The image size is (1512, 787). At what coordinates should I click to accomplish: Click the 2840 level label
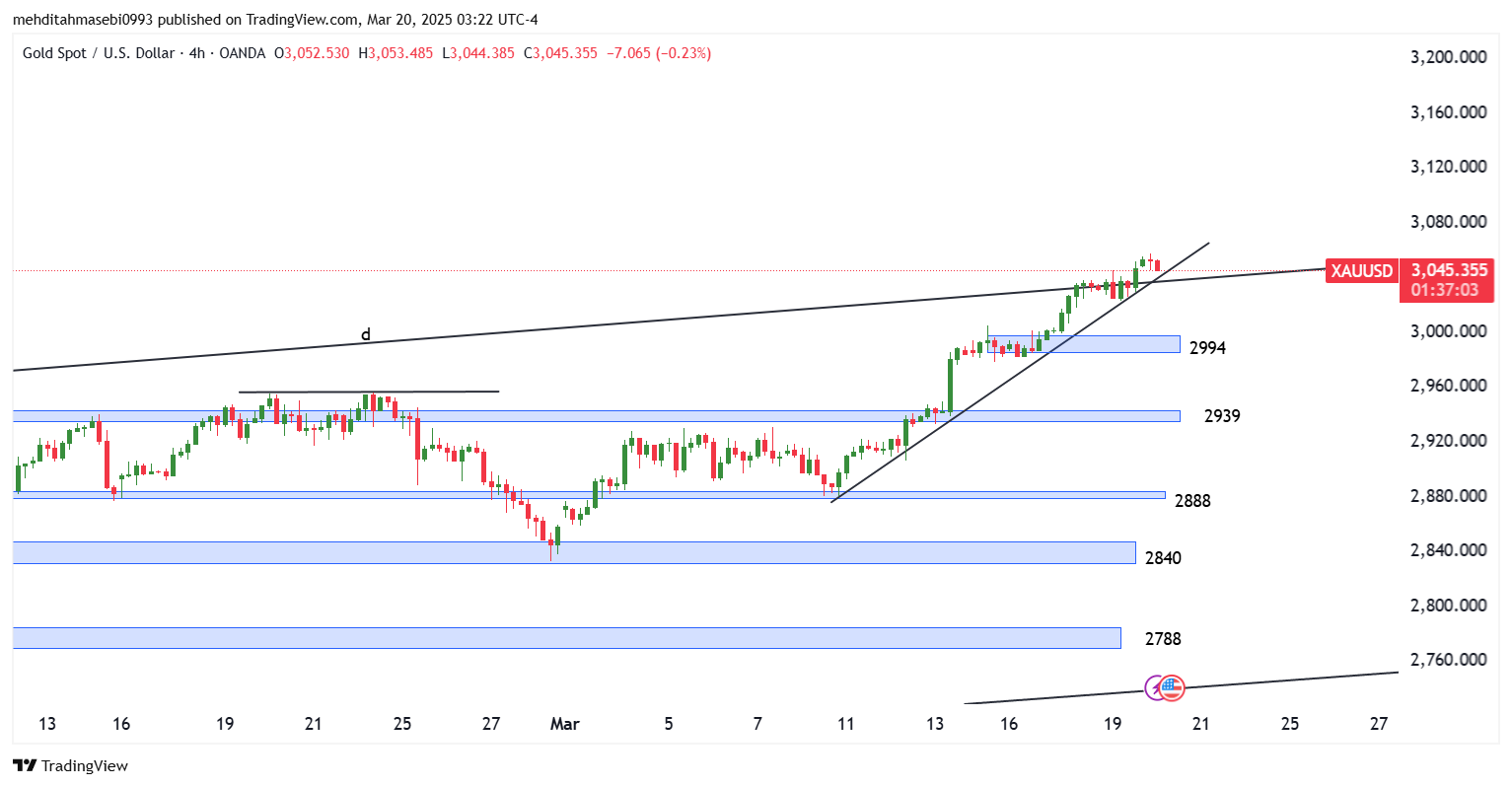tap(1163, 558)
